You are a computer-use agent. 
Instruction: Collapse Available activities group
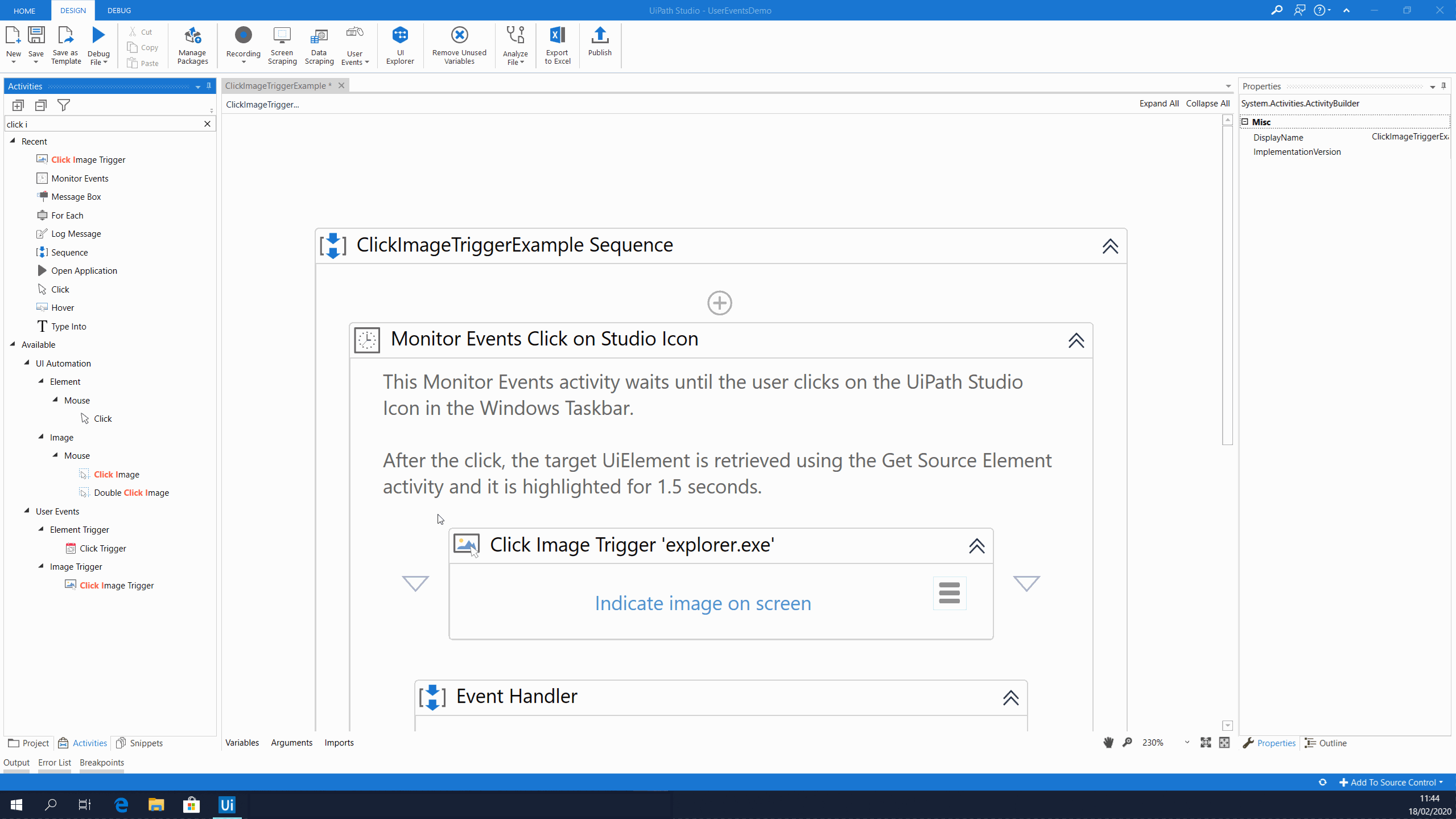tap(13, 344)
